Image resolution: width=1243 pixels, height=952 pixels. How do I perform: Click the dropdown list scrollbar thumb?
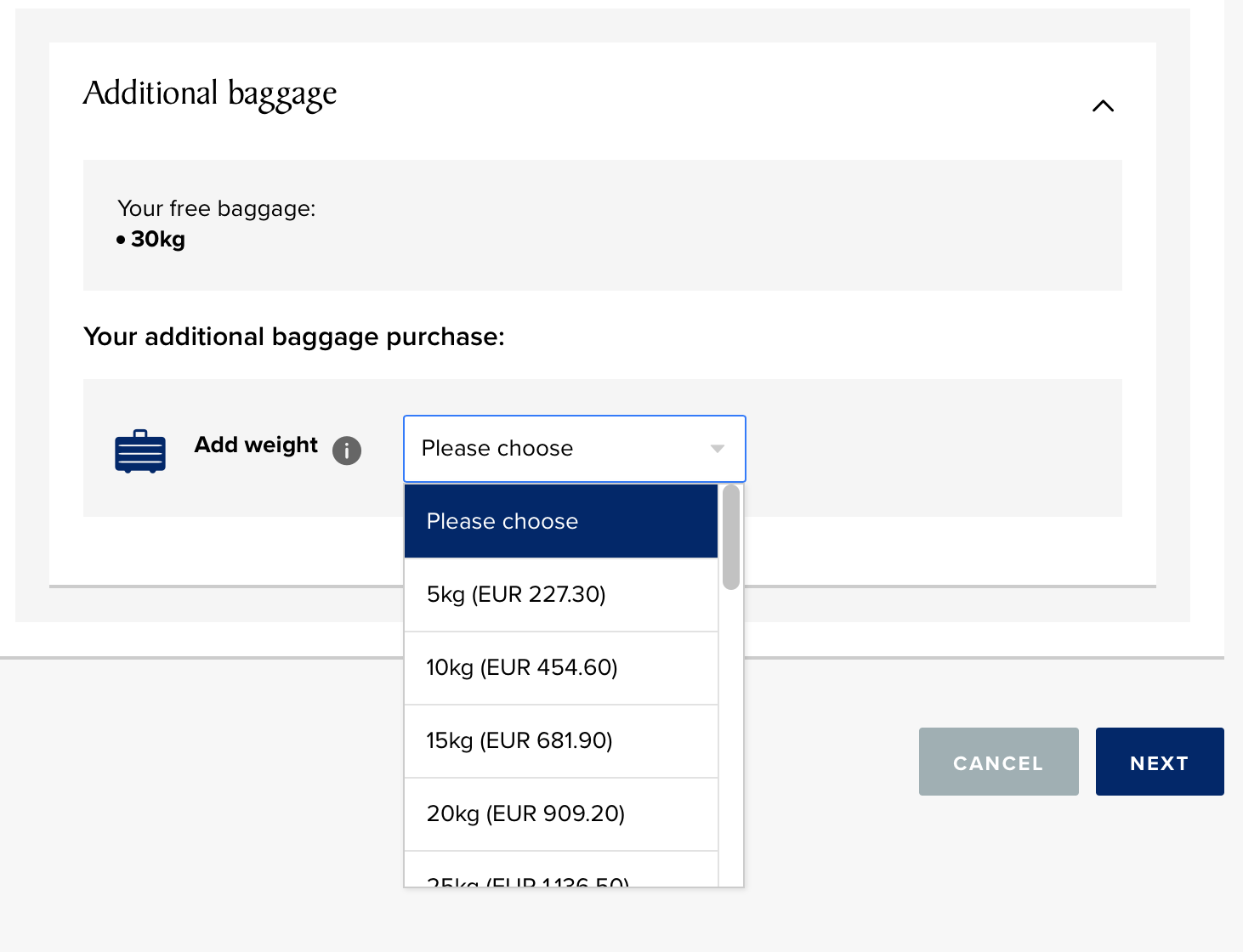731,537
